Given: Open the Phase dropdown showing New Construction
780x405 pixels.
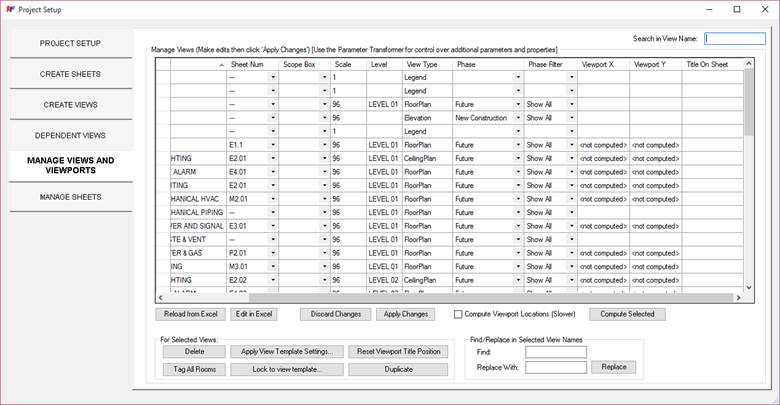Looking at the screenshot, I should coord(518,118).
